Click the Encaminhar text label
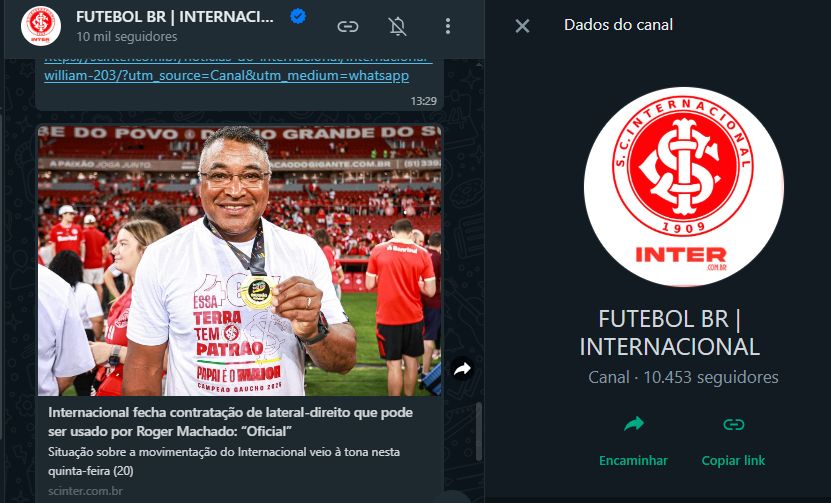This screenshot has width=831, height=503. [633, 460]
